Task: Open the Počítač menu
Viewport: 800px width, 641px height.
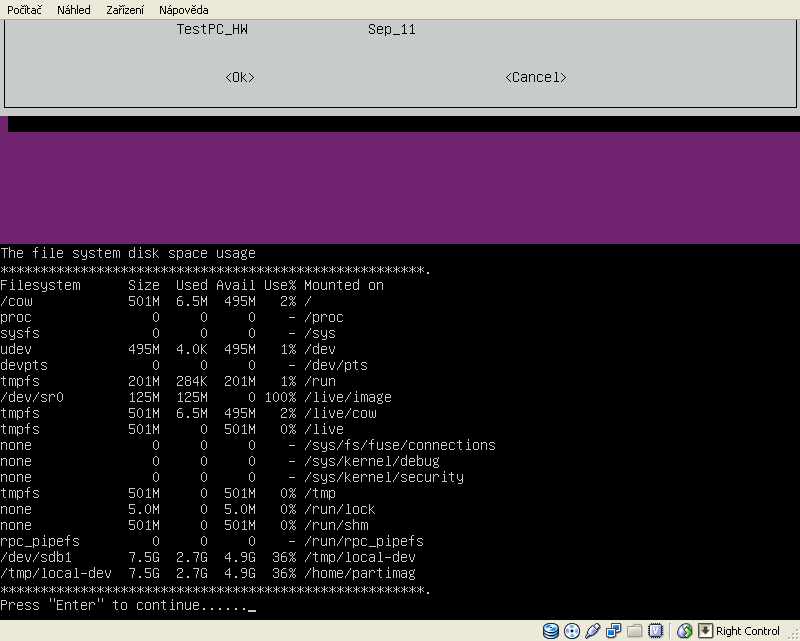Action: (25, 10)
